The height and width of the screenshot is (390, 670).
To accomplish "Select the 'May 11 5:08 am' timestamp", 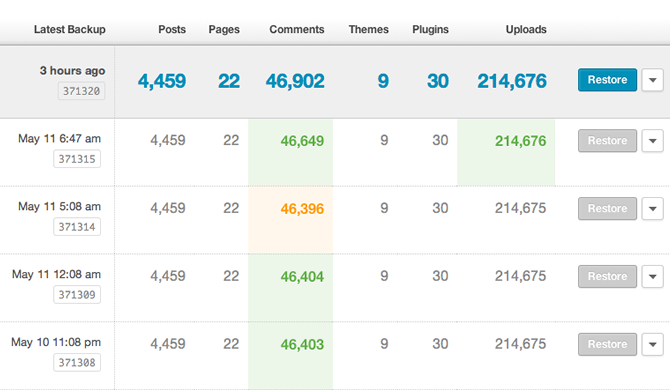I will [59, 206].
